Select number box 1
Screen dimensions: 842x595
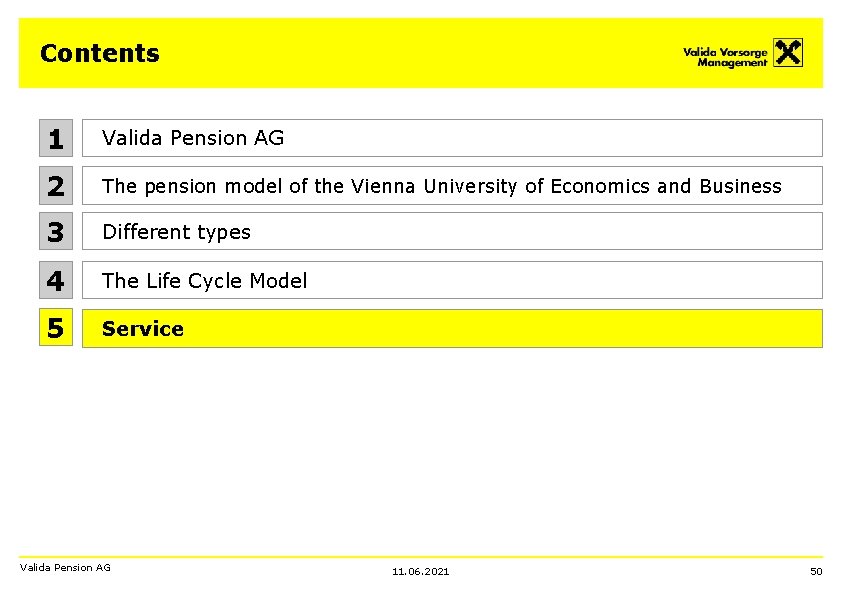pos(56,138)
